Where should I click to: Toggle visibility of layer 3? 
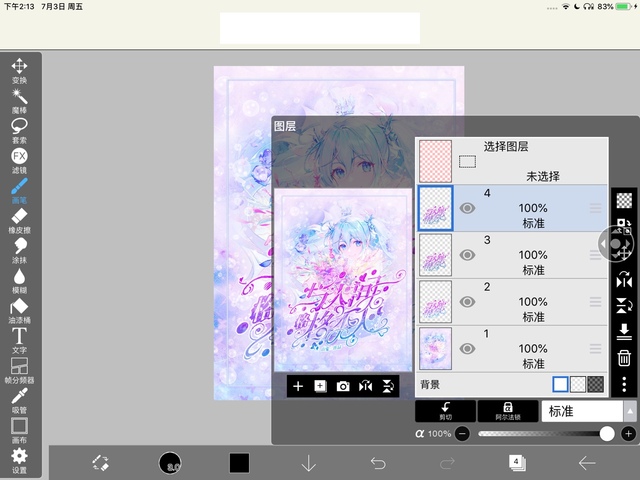pyautogui.click(x=467, y=255)
